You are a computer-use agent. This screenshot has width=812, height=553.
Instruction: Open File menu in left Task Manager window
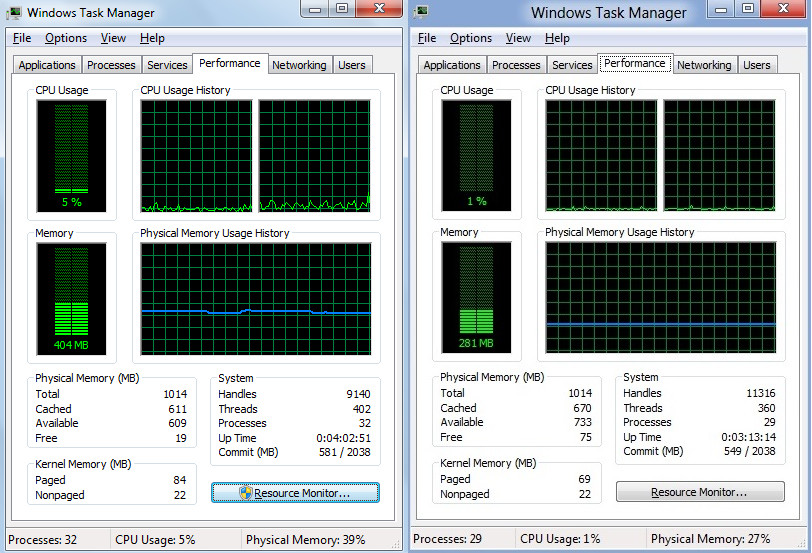(x=22, y=38)
